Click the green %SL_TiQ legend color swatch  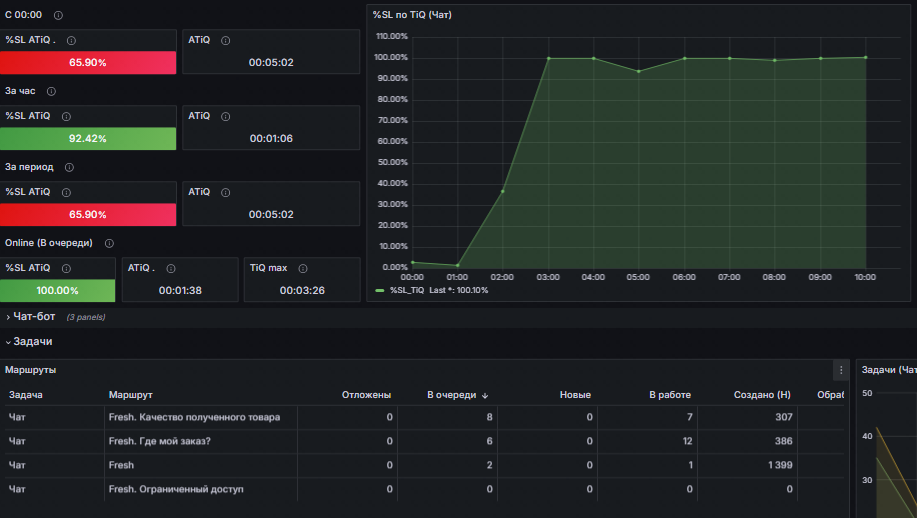380,291
